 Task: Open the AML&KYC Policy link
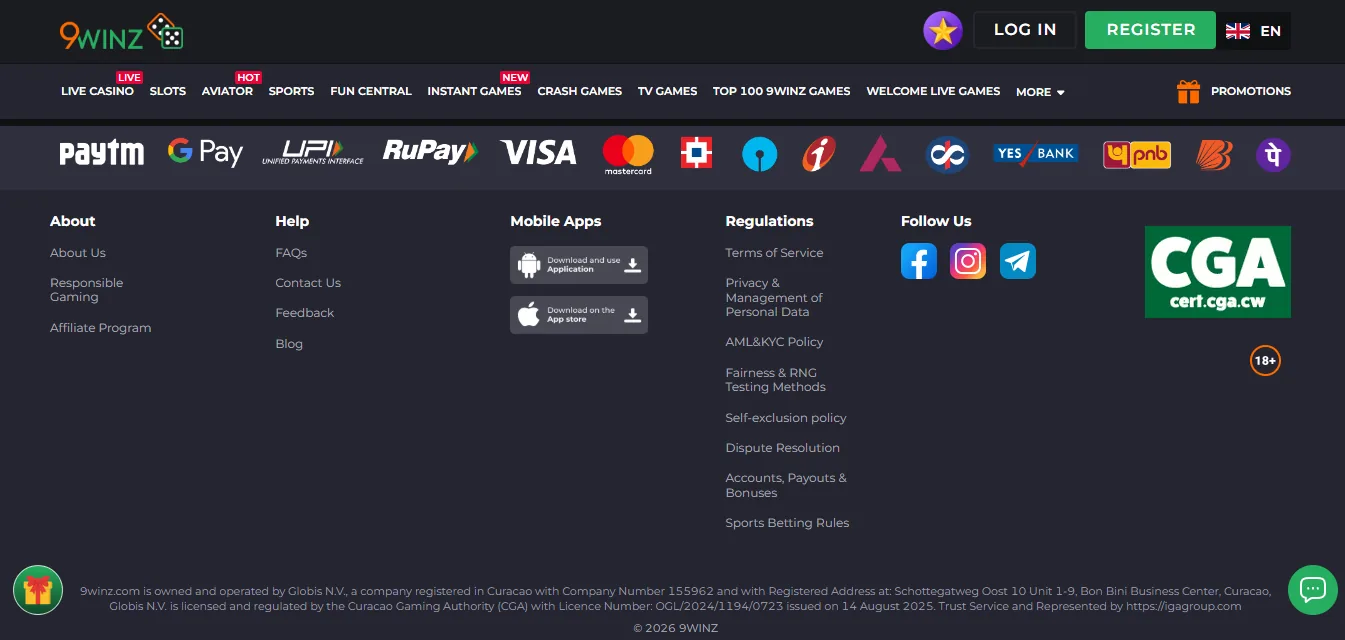point(774,342)
